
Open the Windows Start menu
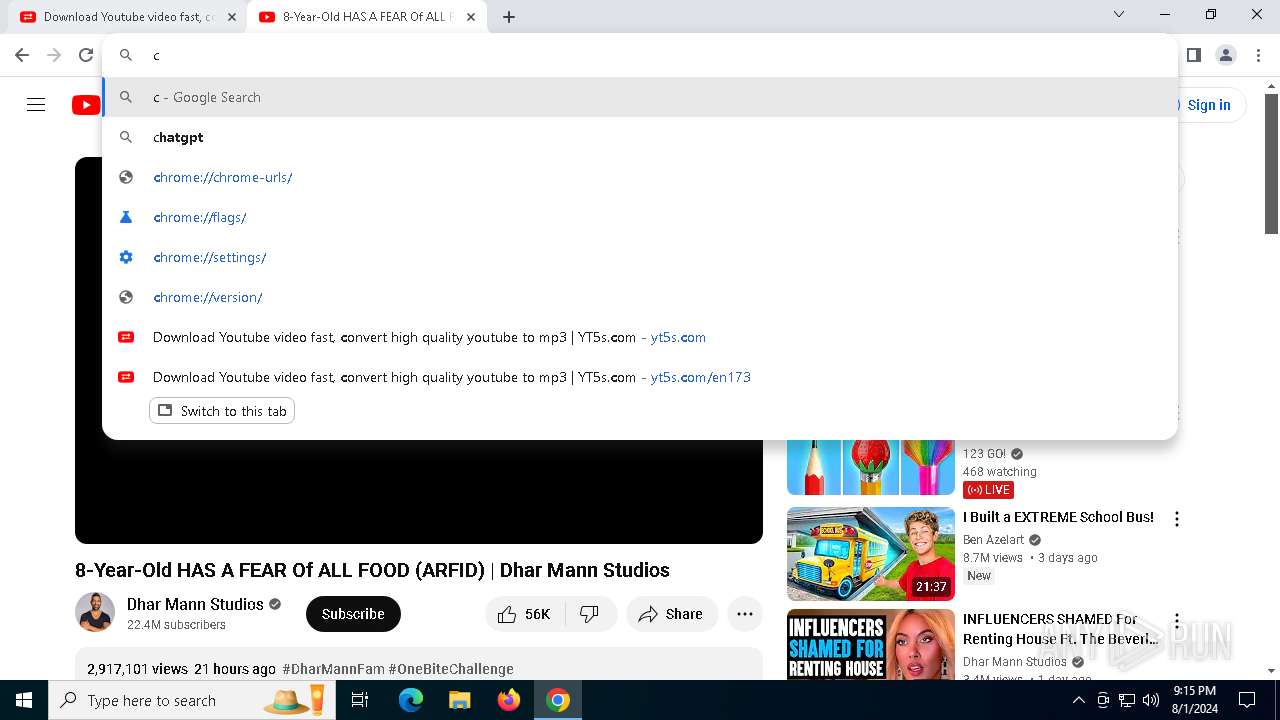[24, 700]
